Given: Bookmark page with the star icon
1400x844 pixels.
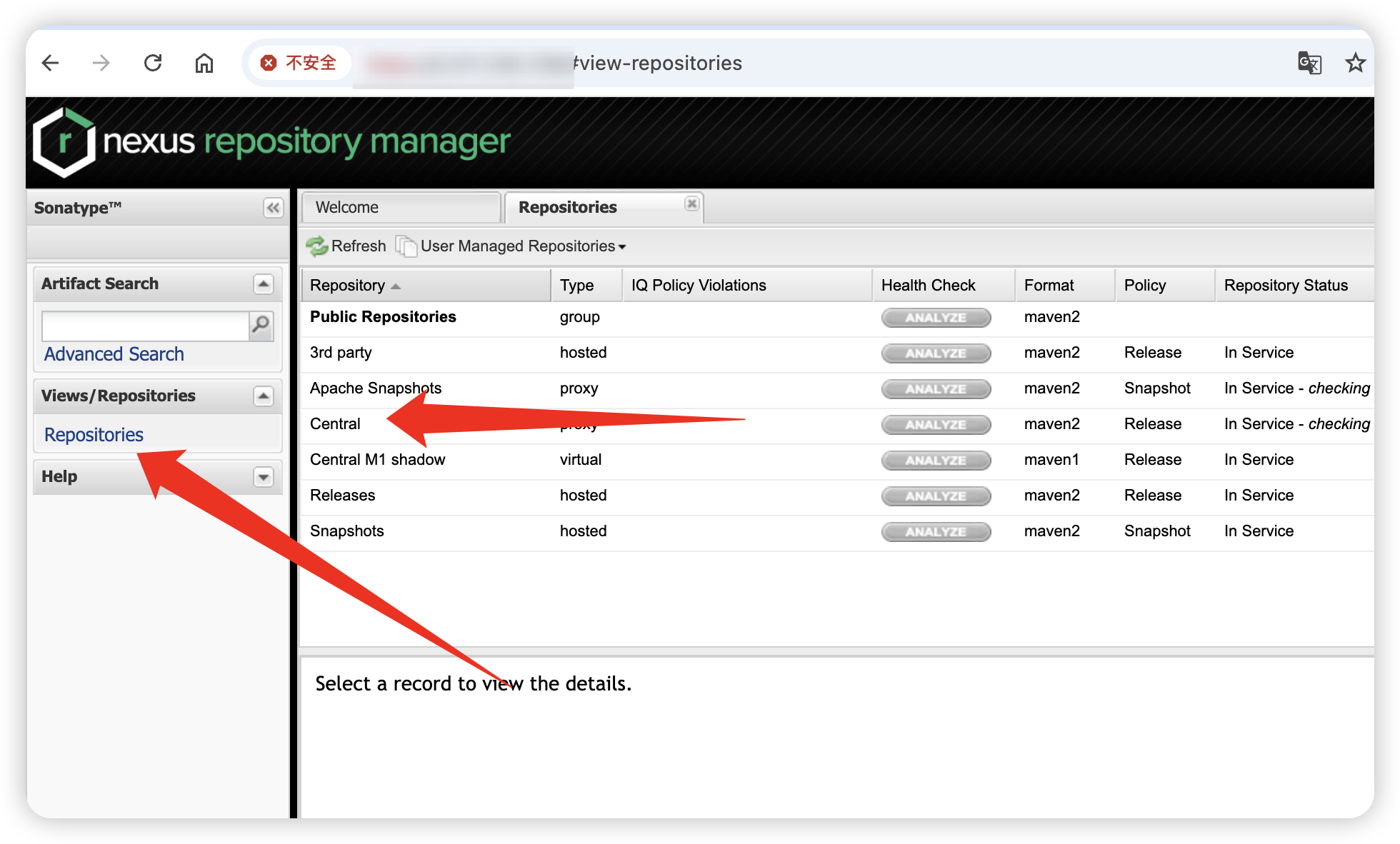Looking at the screenshot, I should point(1355,63).
